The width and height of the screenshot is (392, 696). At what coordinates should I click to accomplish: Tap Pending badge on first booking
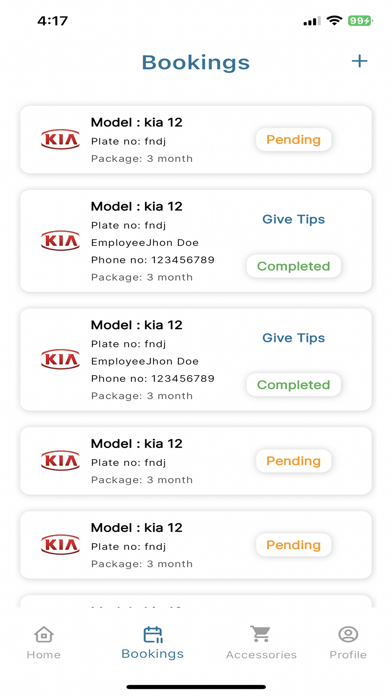[293, 140]
